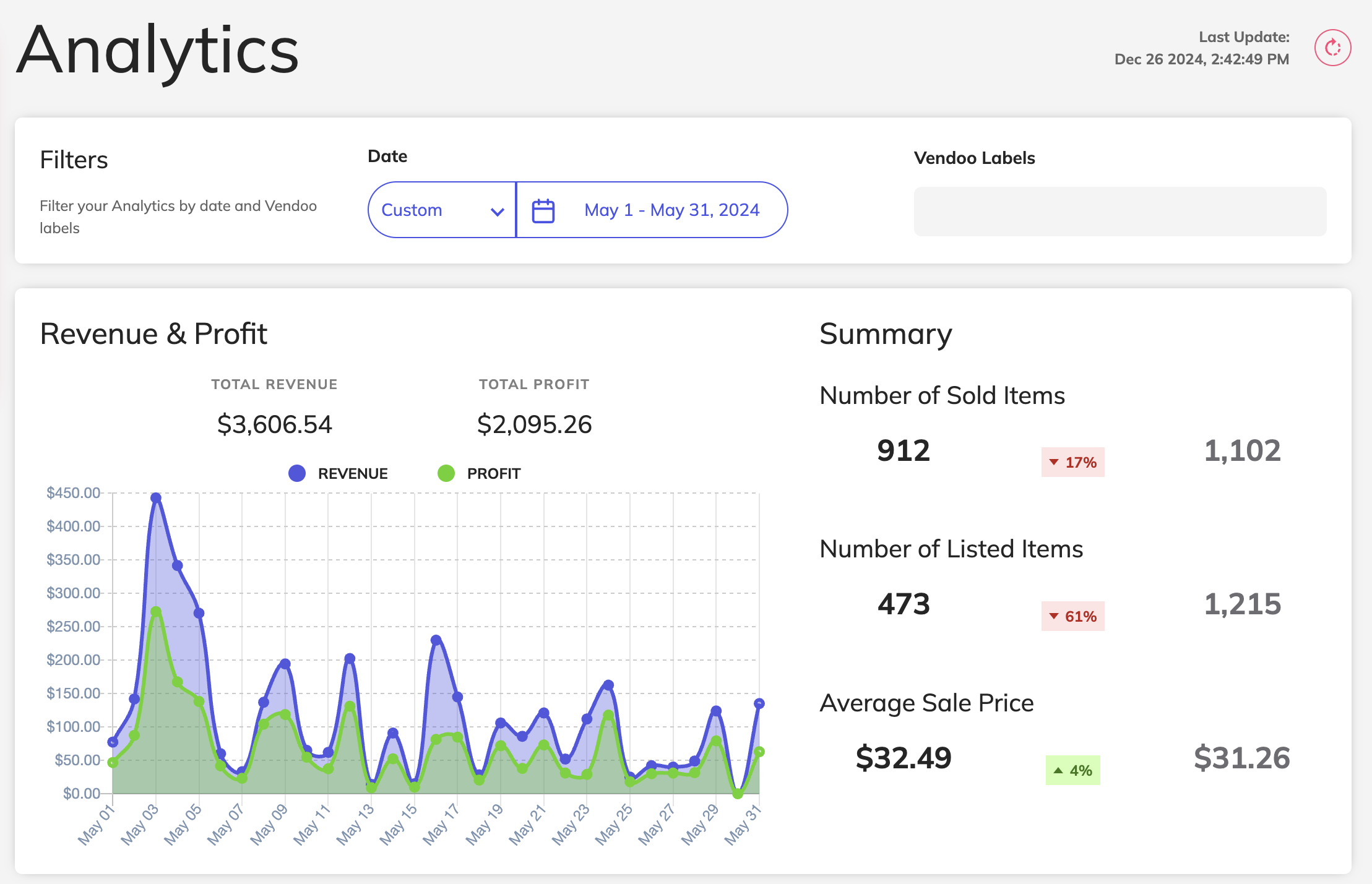Toggle the REVENUE legend blue dot
The width and height of the screenshot is (1372, 884).
click(297, 473)
